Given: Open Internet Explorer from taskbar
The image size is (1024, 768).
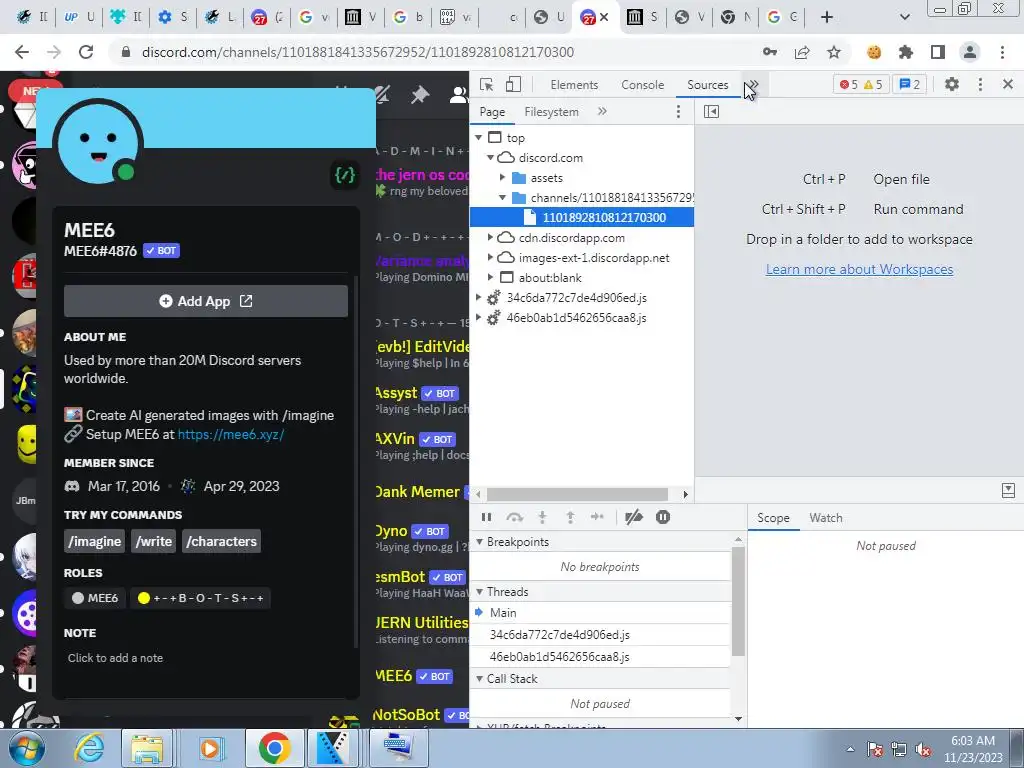Looking at the screenshot, I should click(x=88, y=748).
